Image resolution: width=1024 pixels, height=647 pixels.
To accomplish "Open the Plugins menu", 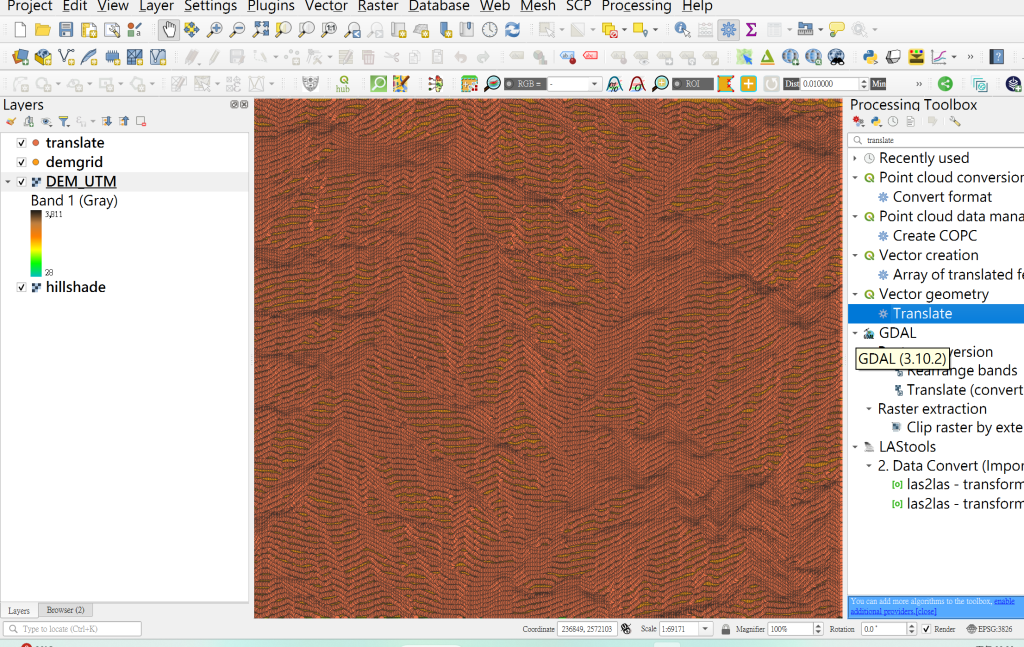I will point(270,6).
